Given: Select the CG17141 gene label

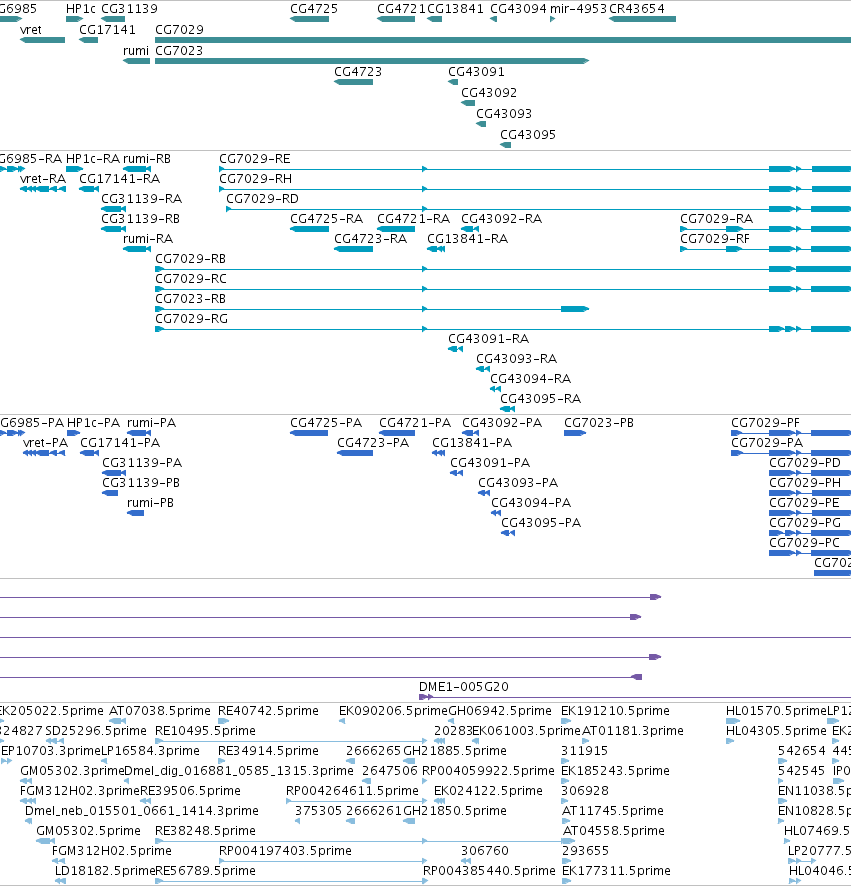Looking at the screenshot, I should [107, 30].
